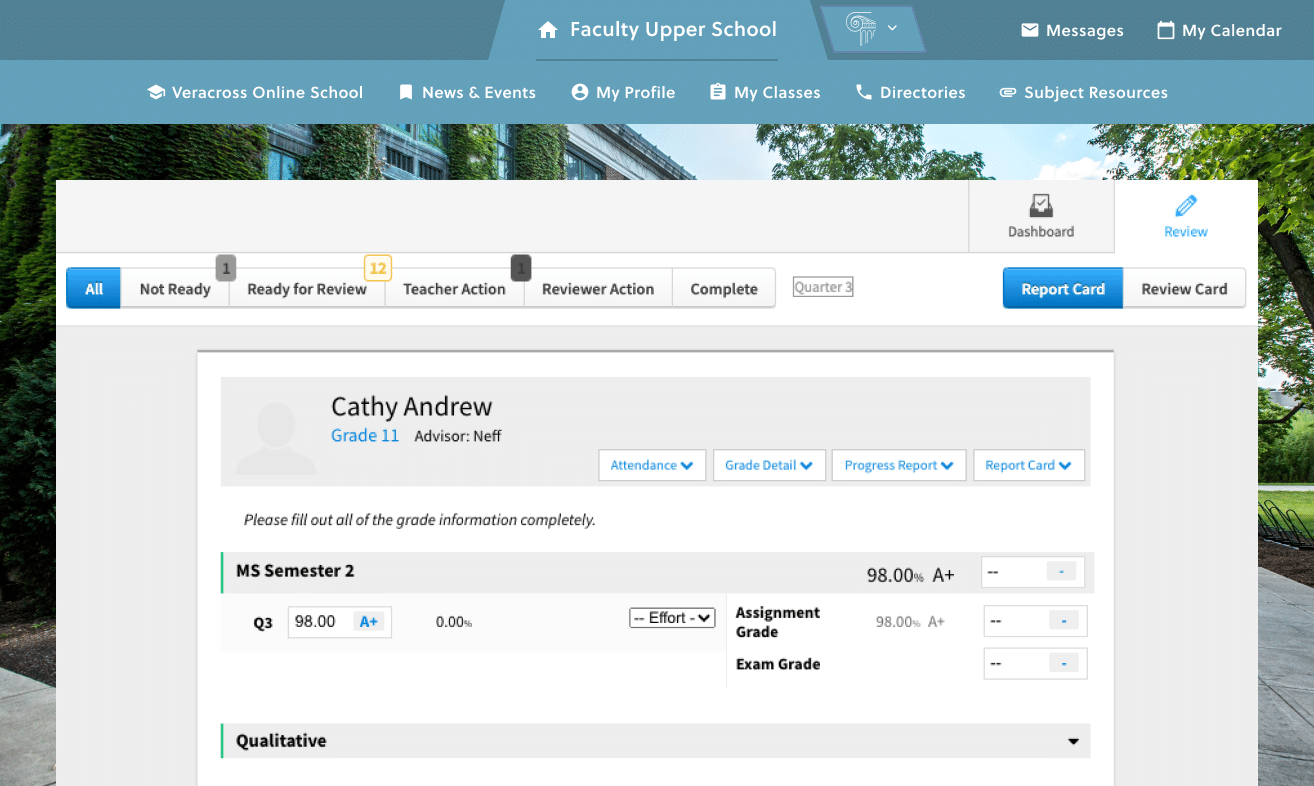Click the My Profile person icon
Screen dimensions: 1314x786
click(x=579, y=92)
